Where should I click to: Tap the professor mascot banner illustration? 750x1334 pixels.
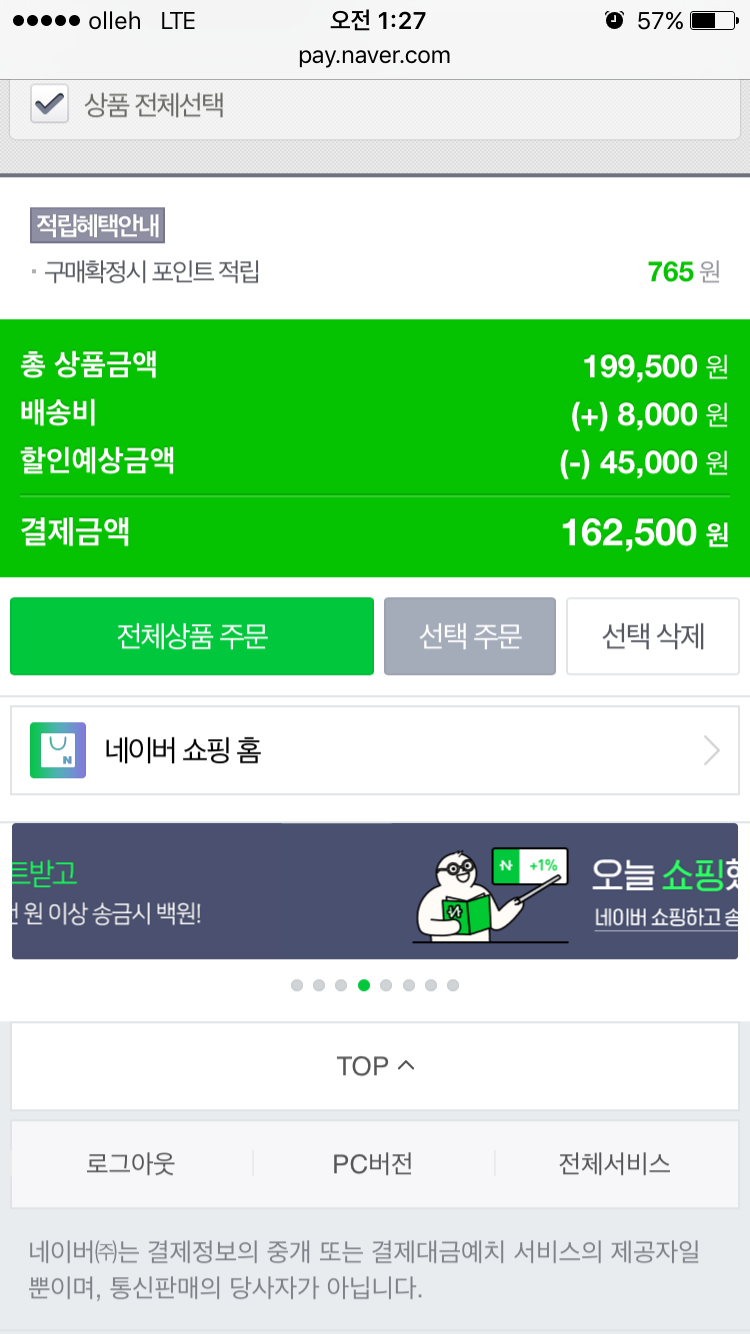(x=455, y=895)
